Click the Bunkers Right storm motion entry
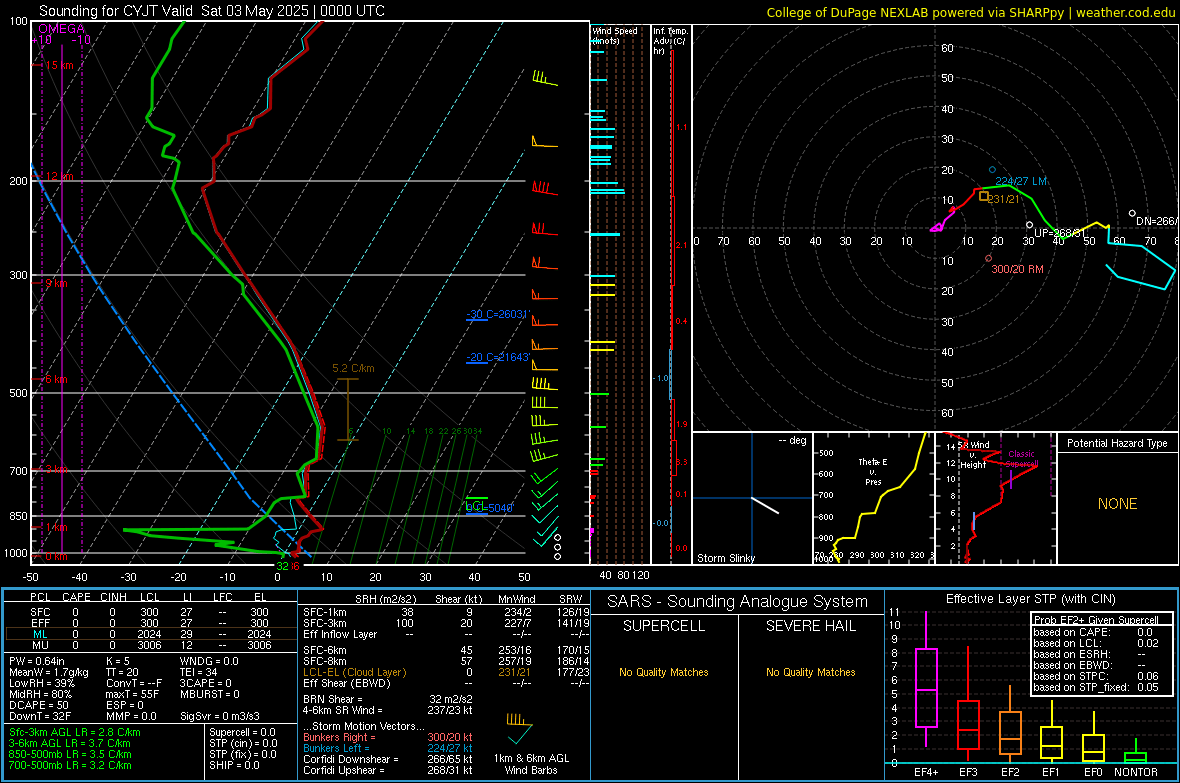1180x783 pixels. (388, 737)
